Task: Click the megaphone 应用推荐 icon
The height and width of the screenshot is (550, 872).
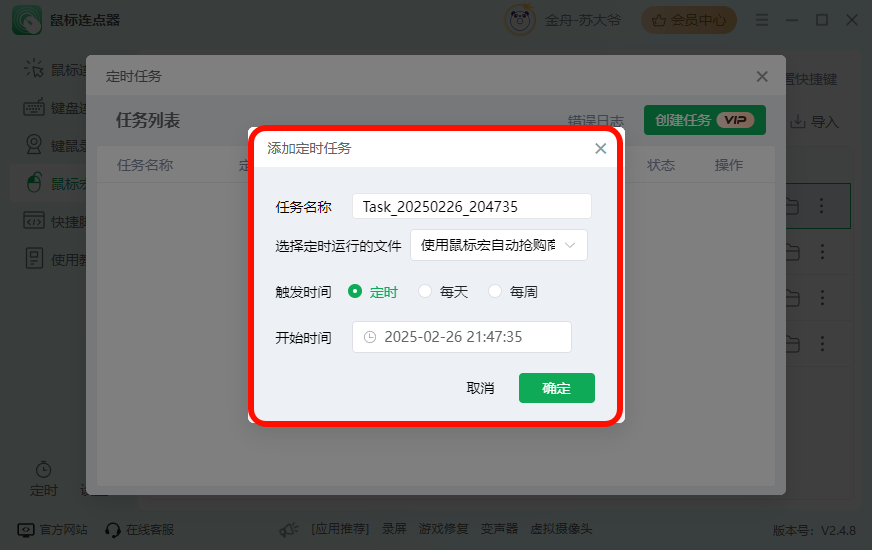Action: click(289, 529)
